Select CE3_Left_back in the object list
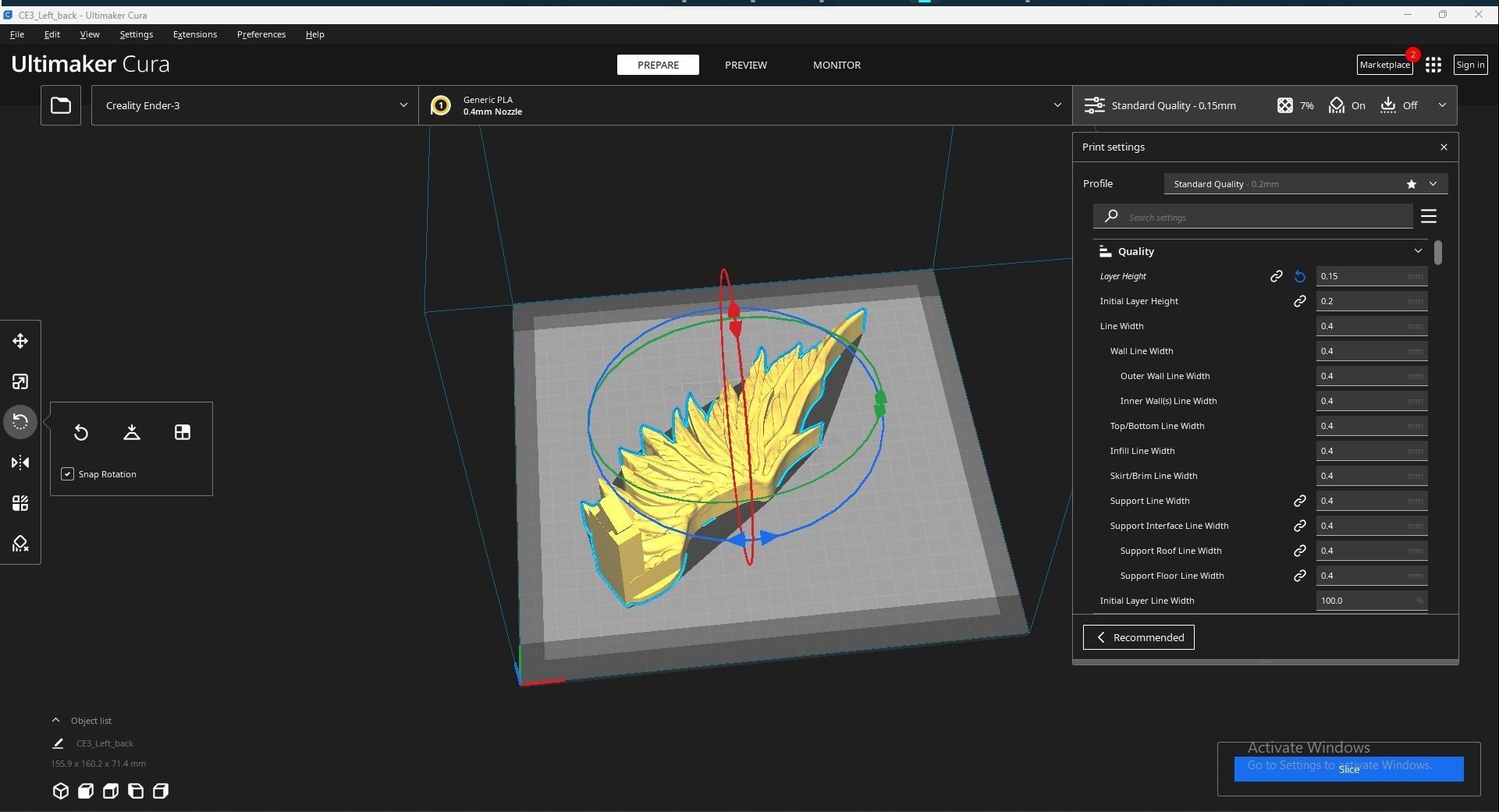 click(105, 743)
